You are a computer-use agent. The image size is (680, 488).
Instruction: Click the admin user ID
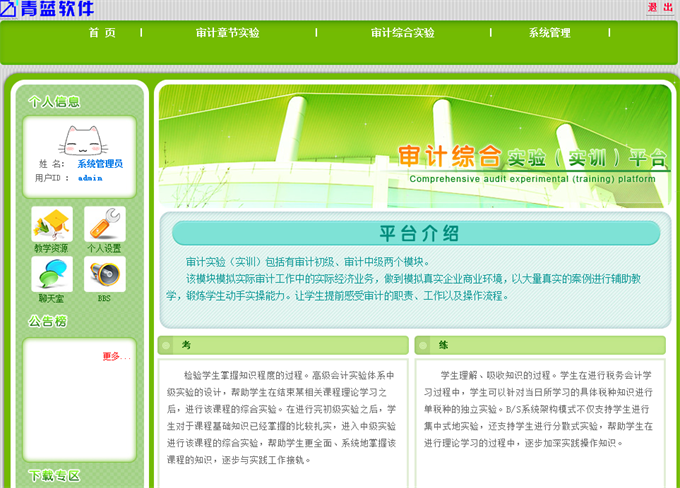90,177
